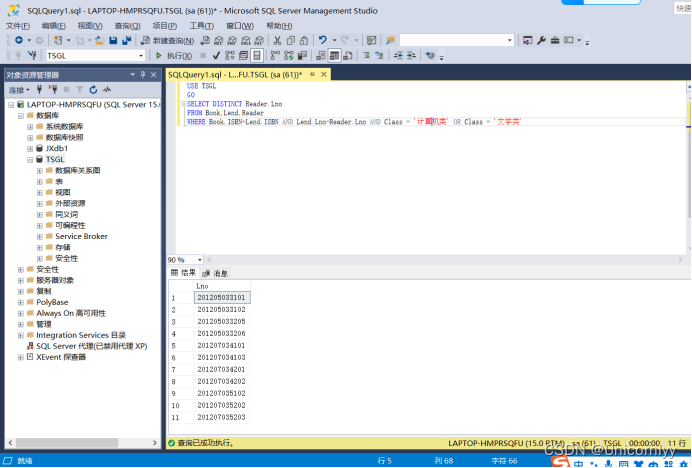Open the 文件(F) menu
This screenshot has height=468, width=692.
[x=18, y=26]
